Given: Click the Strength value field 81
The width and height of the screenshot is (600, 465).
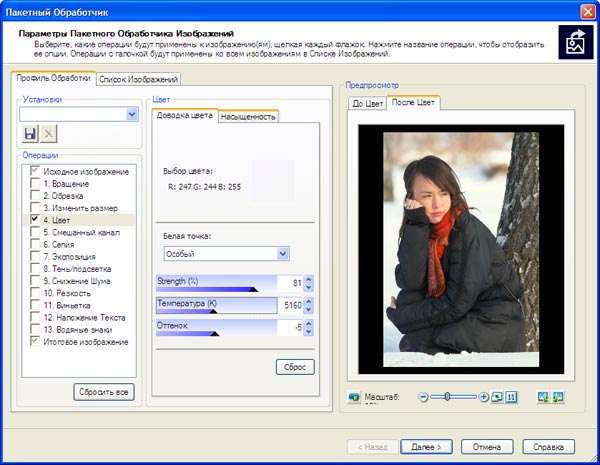Looking at the screenshot, I should 291,283.
